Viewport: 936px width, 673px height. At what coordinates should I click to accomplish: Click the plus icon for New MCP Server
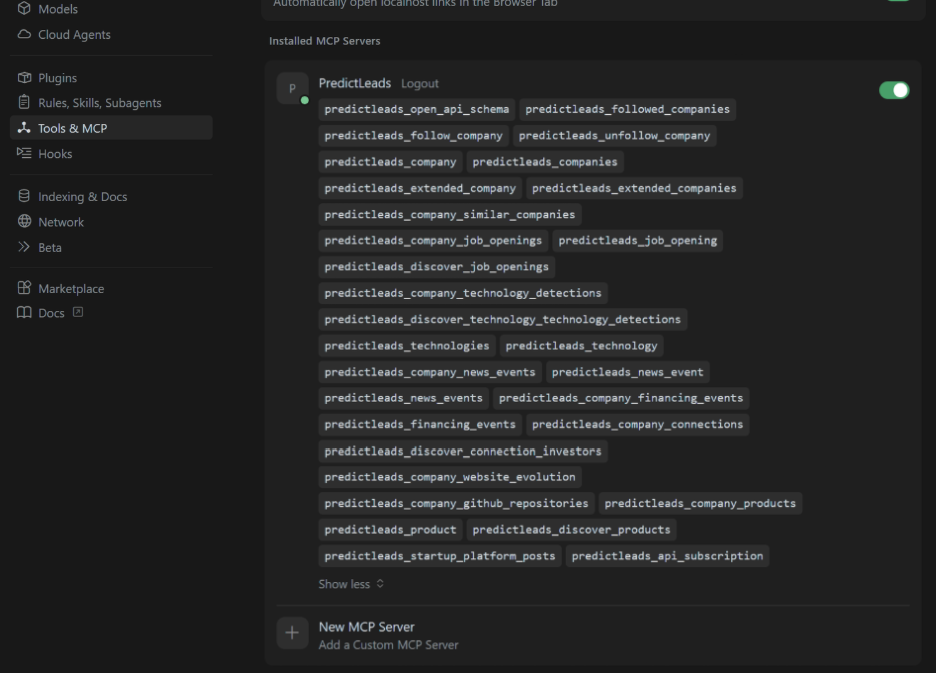292,632
